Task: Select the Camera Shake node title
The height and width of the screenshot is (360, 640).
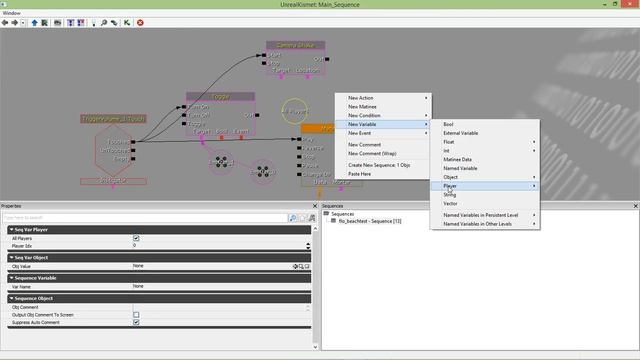Action: click(296, 45)
